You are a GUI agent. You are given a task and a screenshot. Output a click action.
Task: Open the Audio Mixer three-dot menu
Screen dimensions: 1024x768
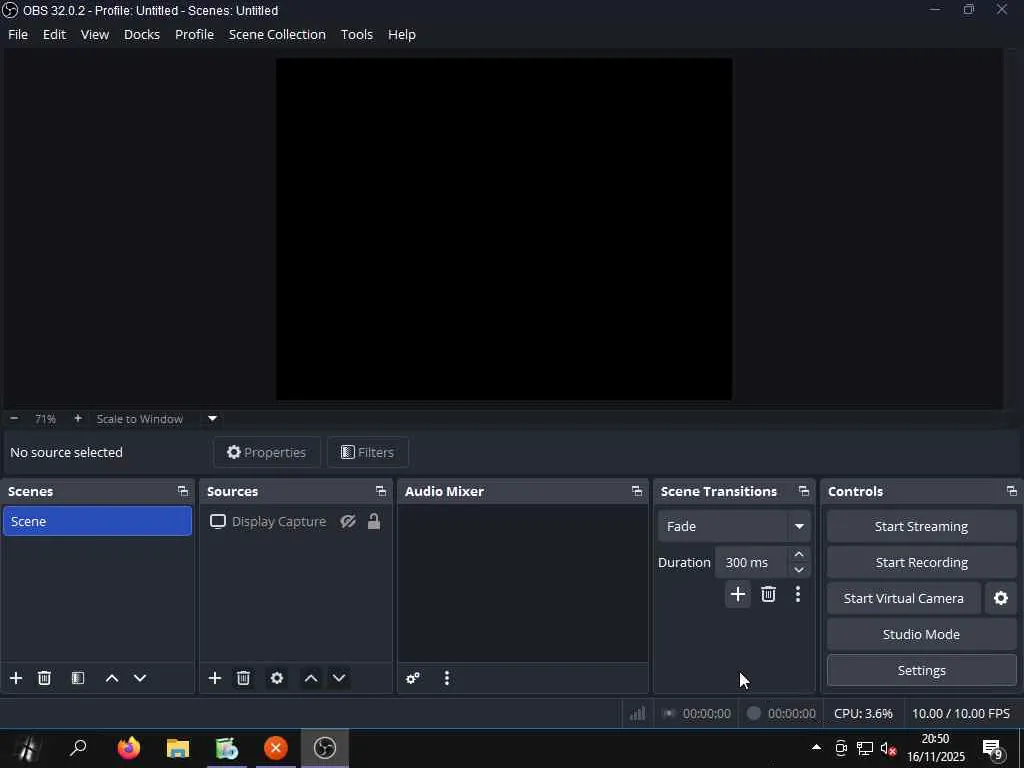click(447, 678)
